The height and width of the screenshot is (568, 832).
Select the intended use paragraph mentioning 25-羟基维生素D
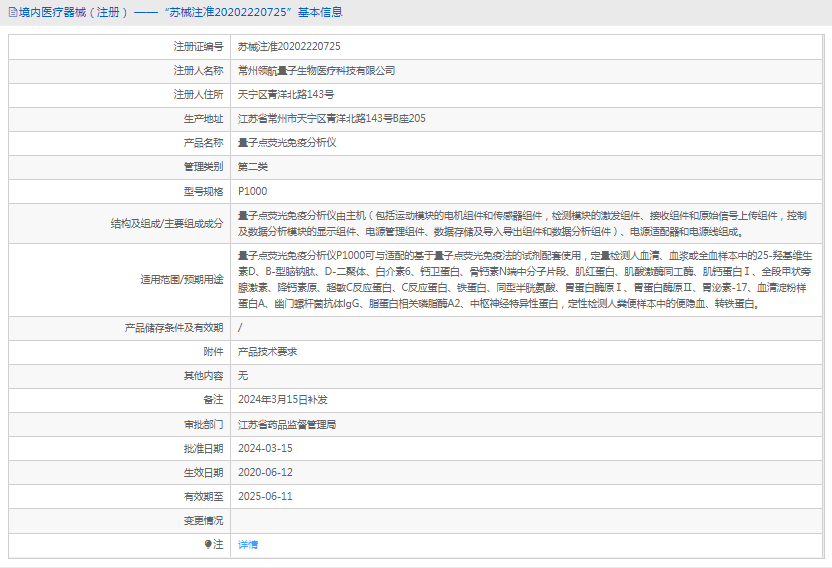(525, 280)
